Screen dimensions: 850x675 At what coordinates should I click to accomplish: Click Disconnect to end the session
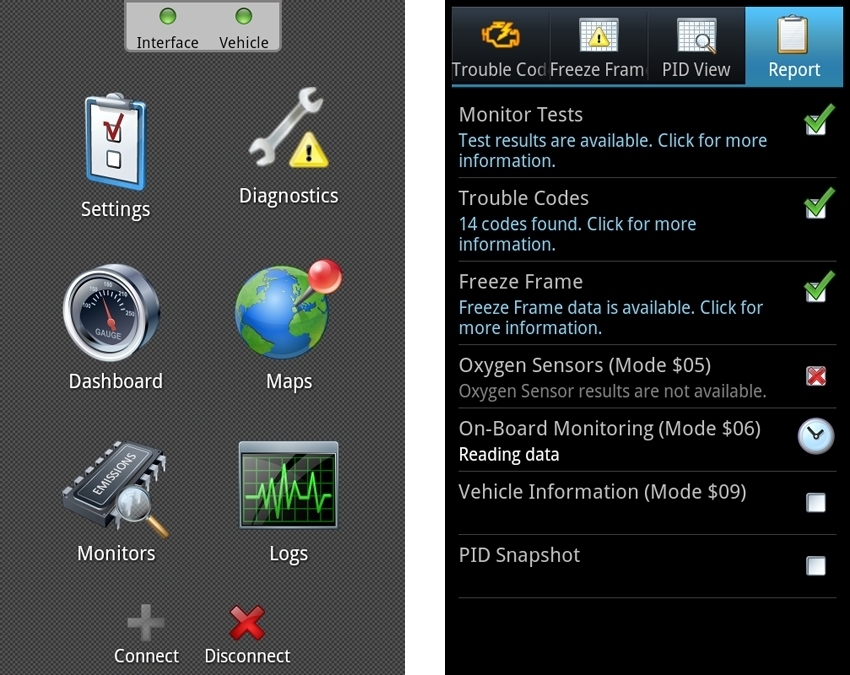[x=246, y=630]
